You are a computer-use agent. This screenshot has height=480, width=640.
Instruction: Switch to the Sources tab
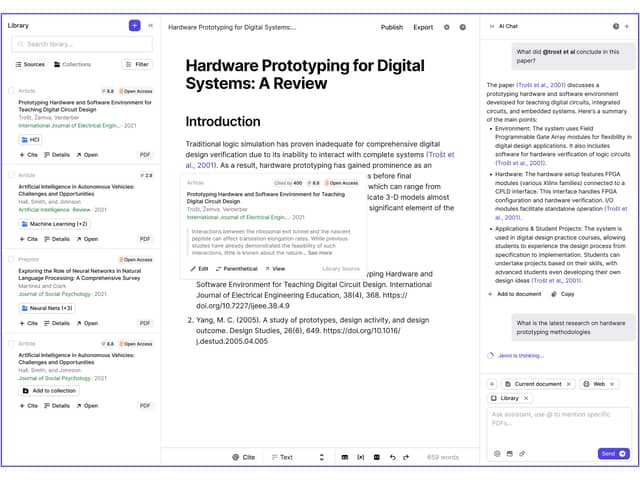click(x=30, y=64)
